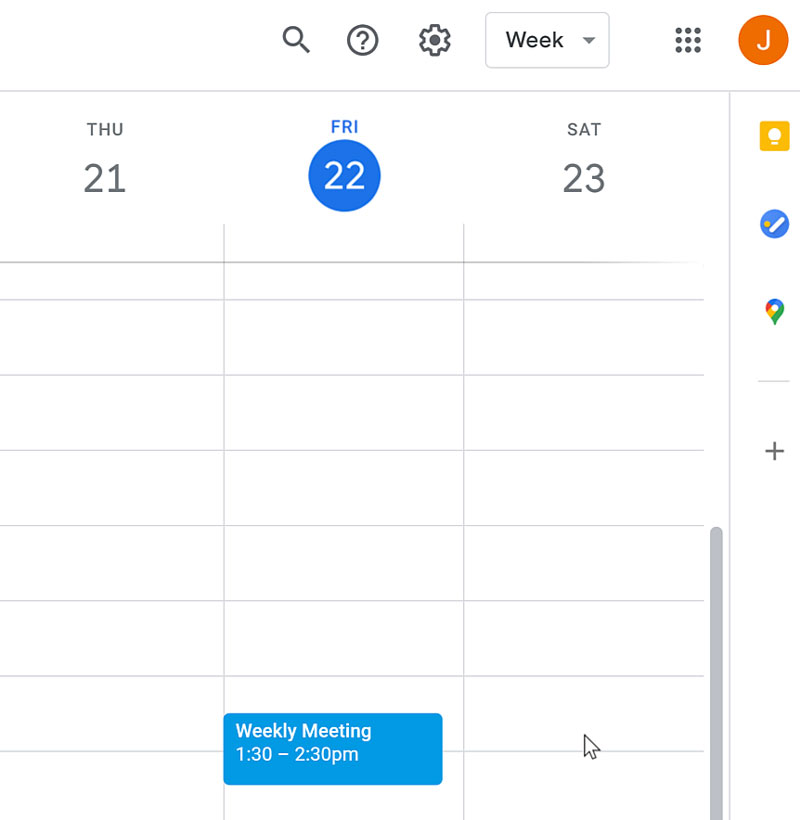
Task: Open Google Keep in the side panel
Action: point(774,136)
